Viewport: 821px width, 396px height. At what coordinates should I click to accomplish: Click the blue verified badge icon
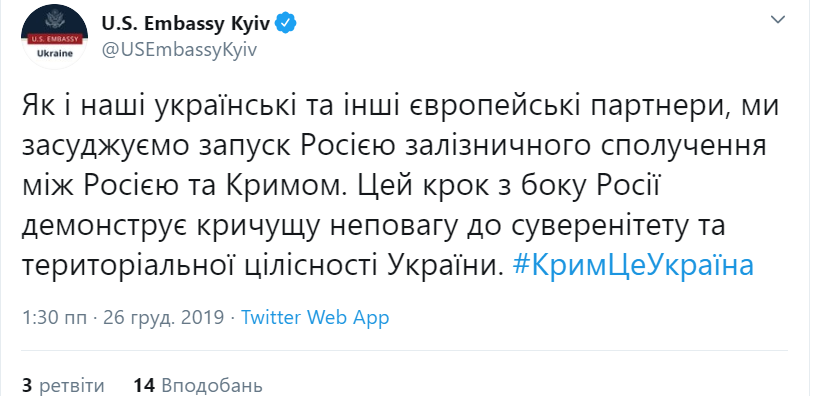[287, 24]
